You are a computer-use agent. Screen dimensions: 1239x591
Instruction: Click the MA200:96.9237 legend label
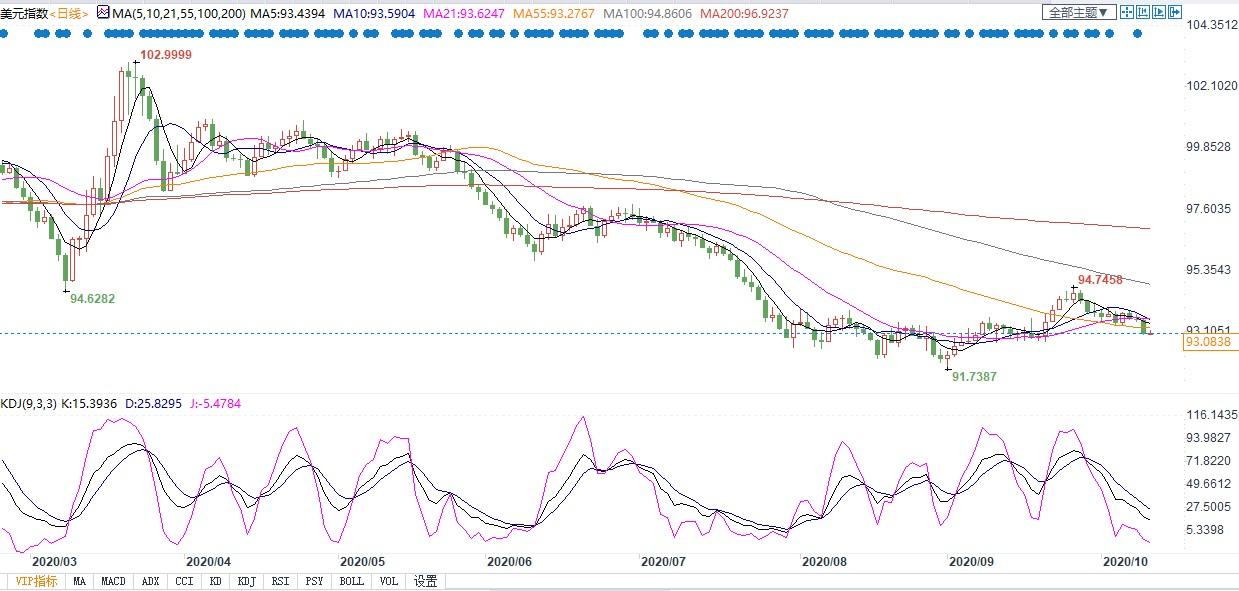pos(743,13)
